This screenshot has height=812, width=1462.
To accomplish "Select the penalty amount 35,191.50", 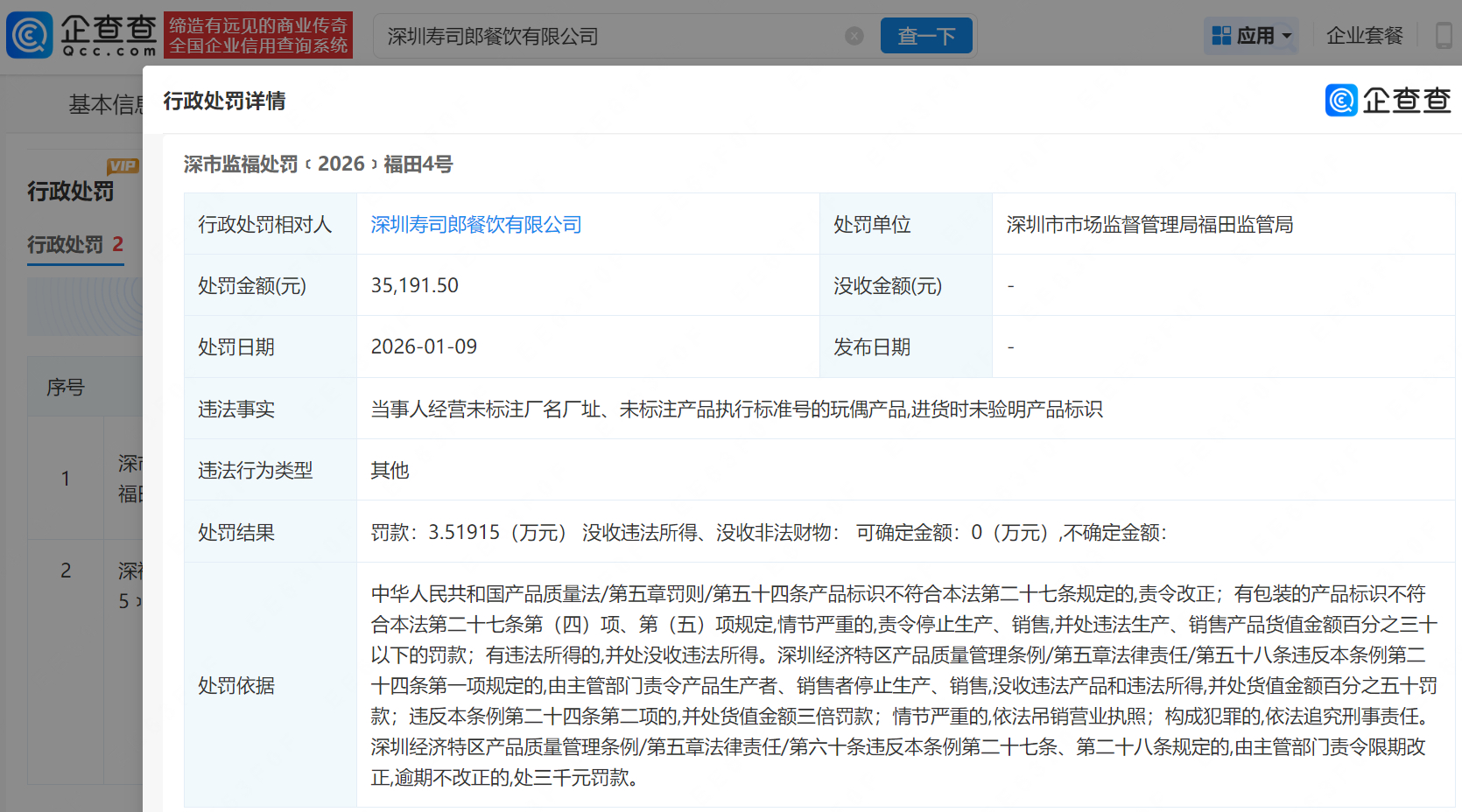I will point(415,286).
